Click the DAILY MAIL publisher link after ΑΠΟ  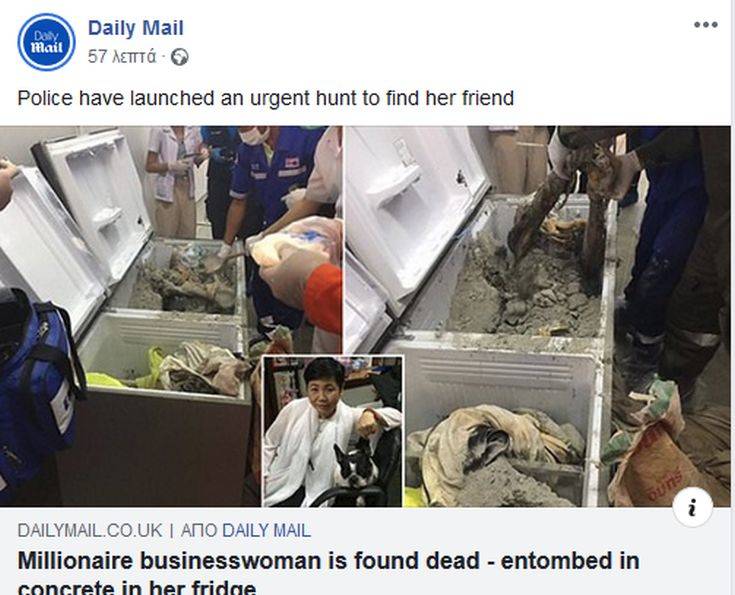pos(266,531)
